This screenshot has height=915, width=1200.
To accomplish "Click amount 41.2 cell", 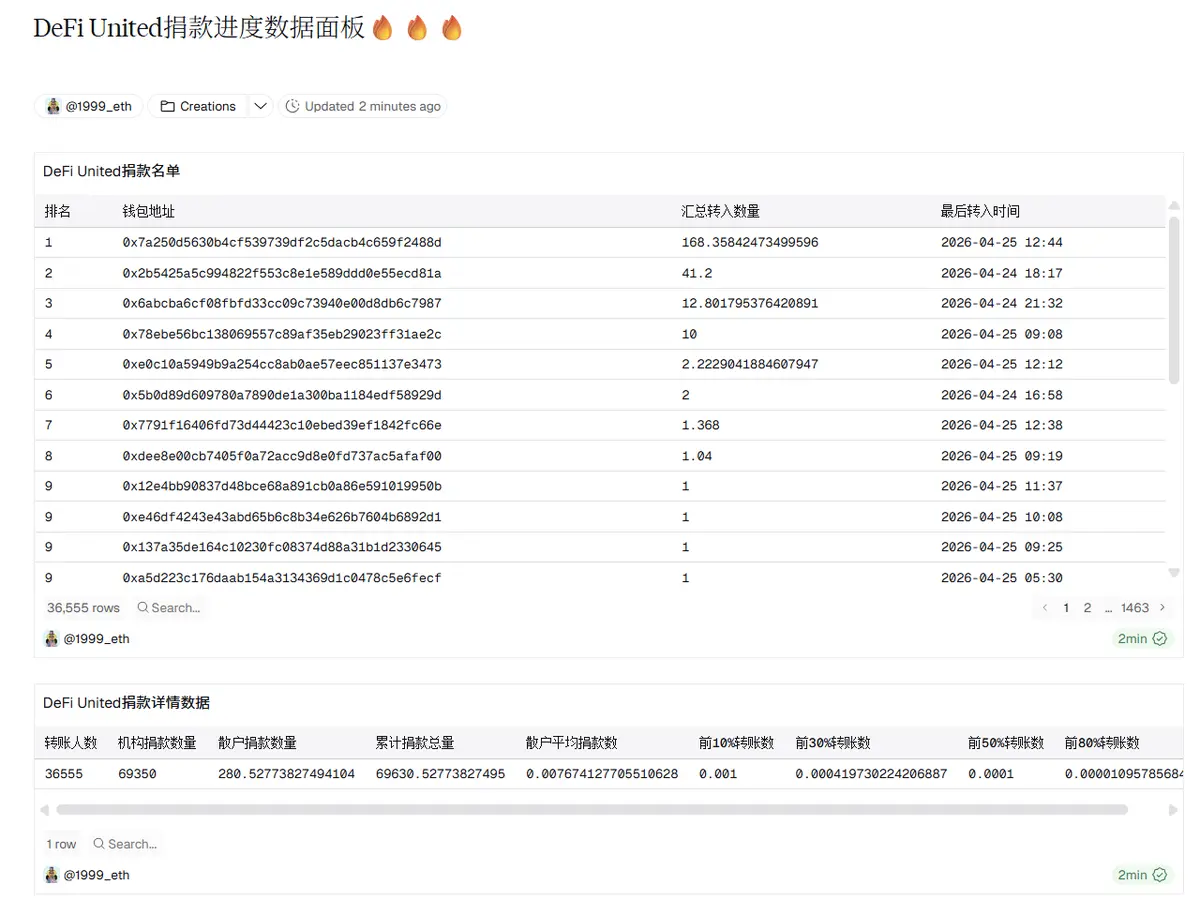I will 697,273.
